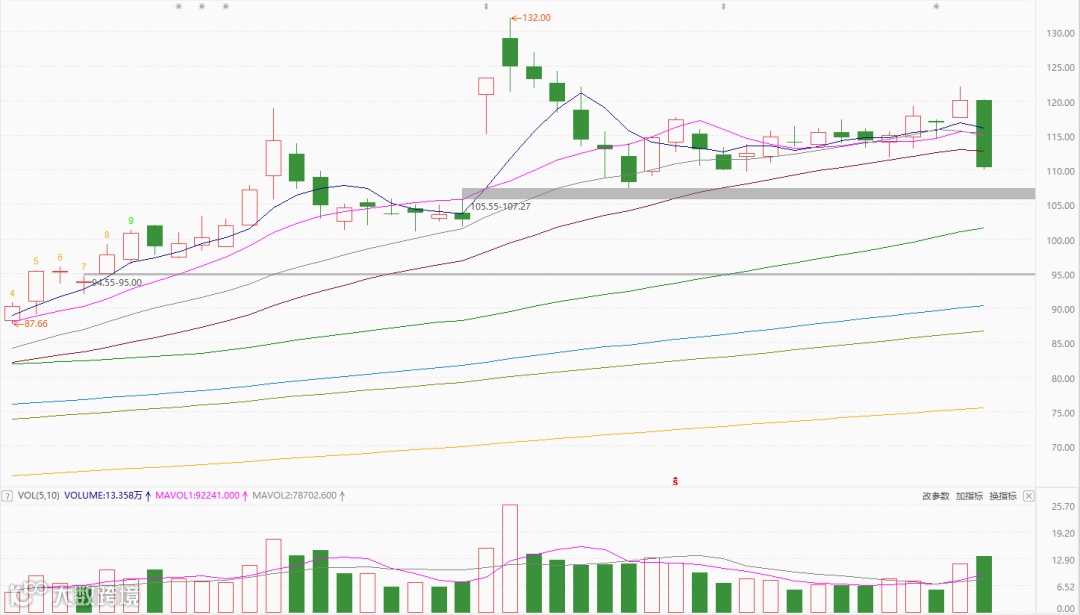Click the 130.00 price axis label
Screen dimensions: 1080x615
(x=1060, y=33)
